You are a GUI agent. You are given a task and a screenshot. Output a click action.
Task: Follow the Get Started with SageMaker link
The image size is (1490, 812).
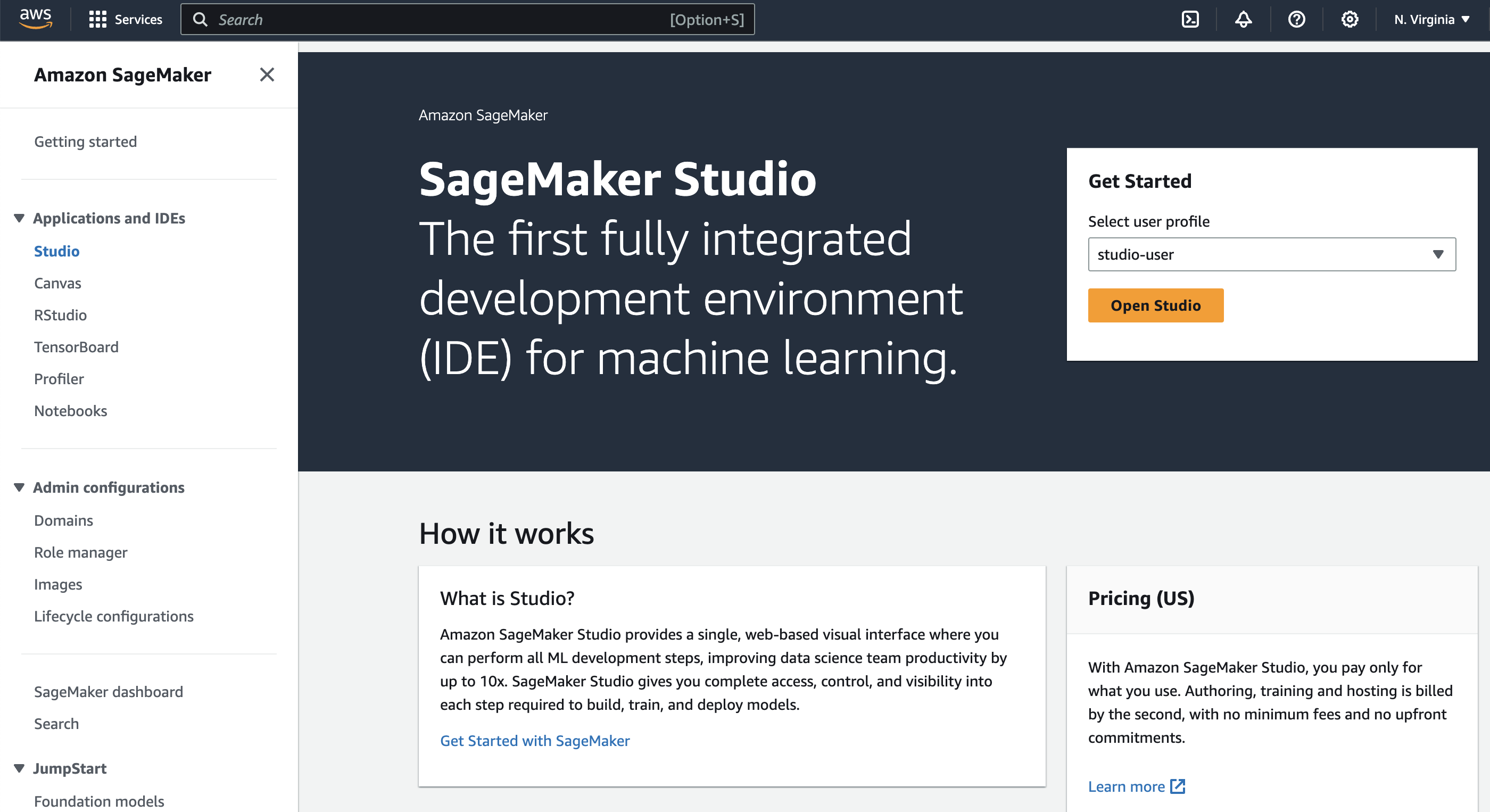(534, 740)
